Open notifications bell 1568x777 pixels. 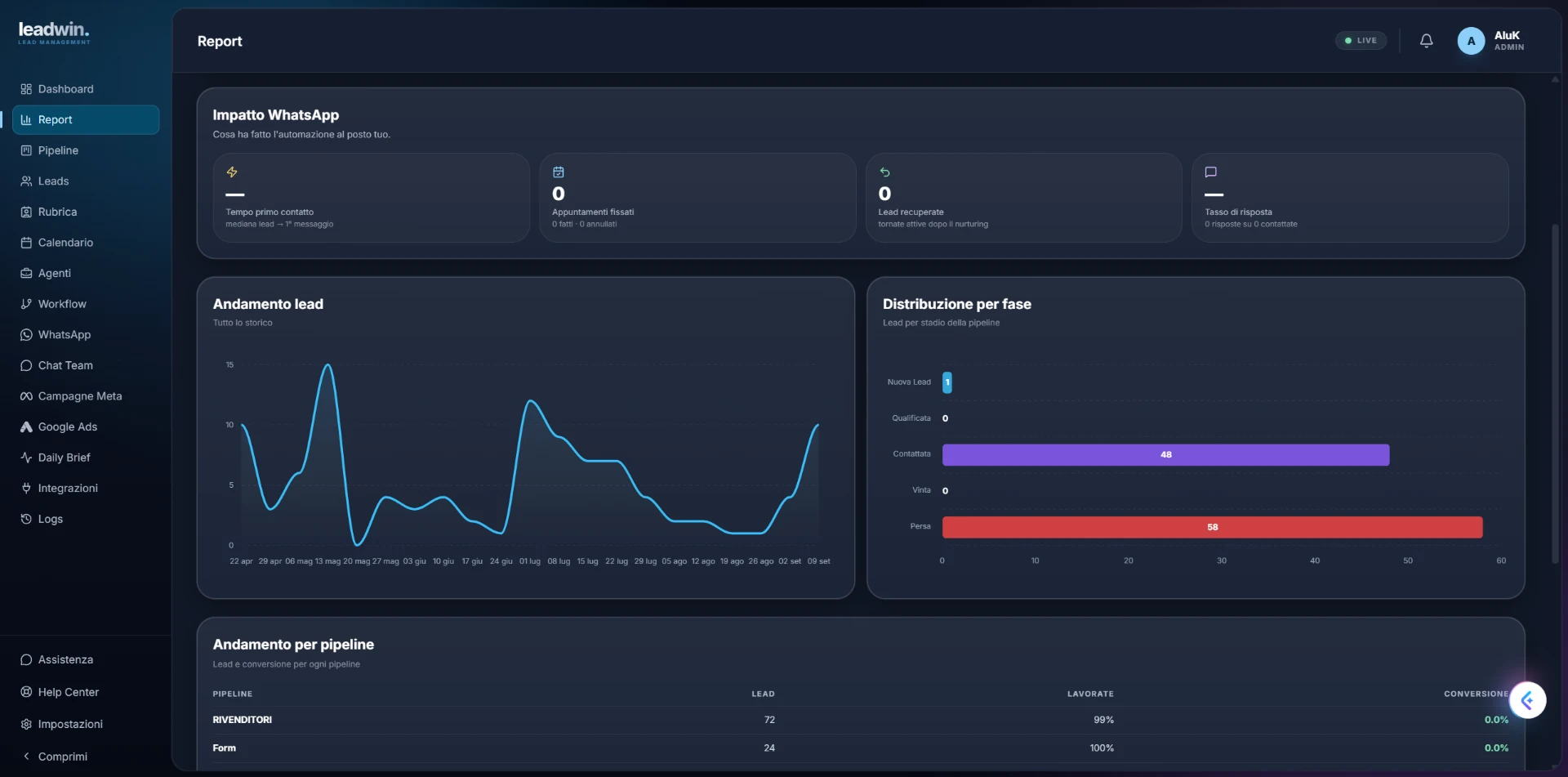[1426, 41]
